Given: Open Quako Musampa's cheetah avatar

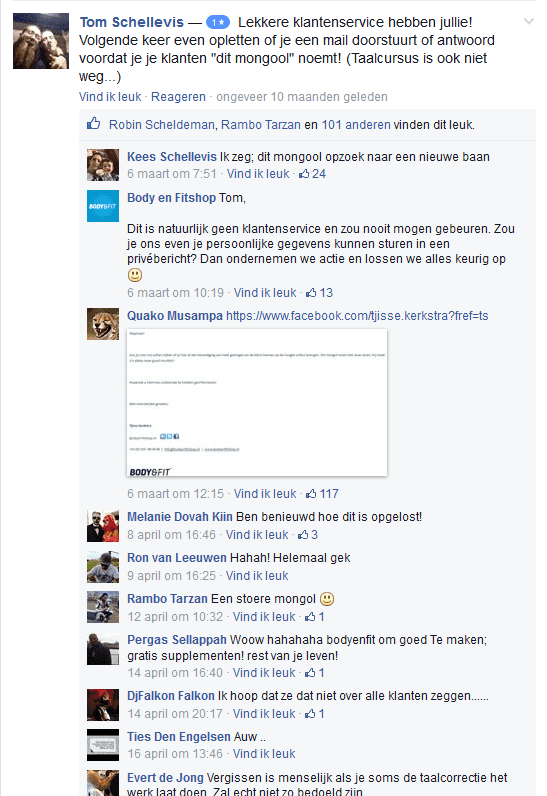Looking at the screenshot, I should 103,324.
